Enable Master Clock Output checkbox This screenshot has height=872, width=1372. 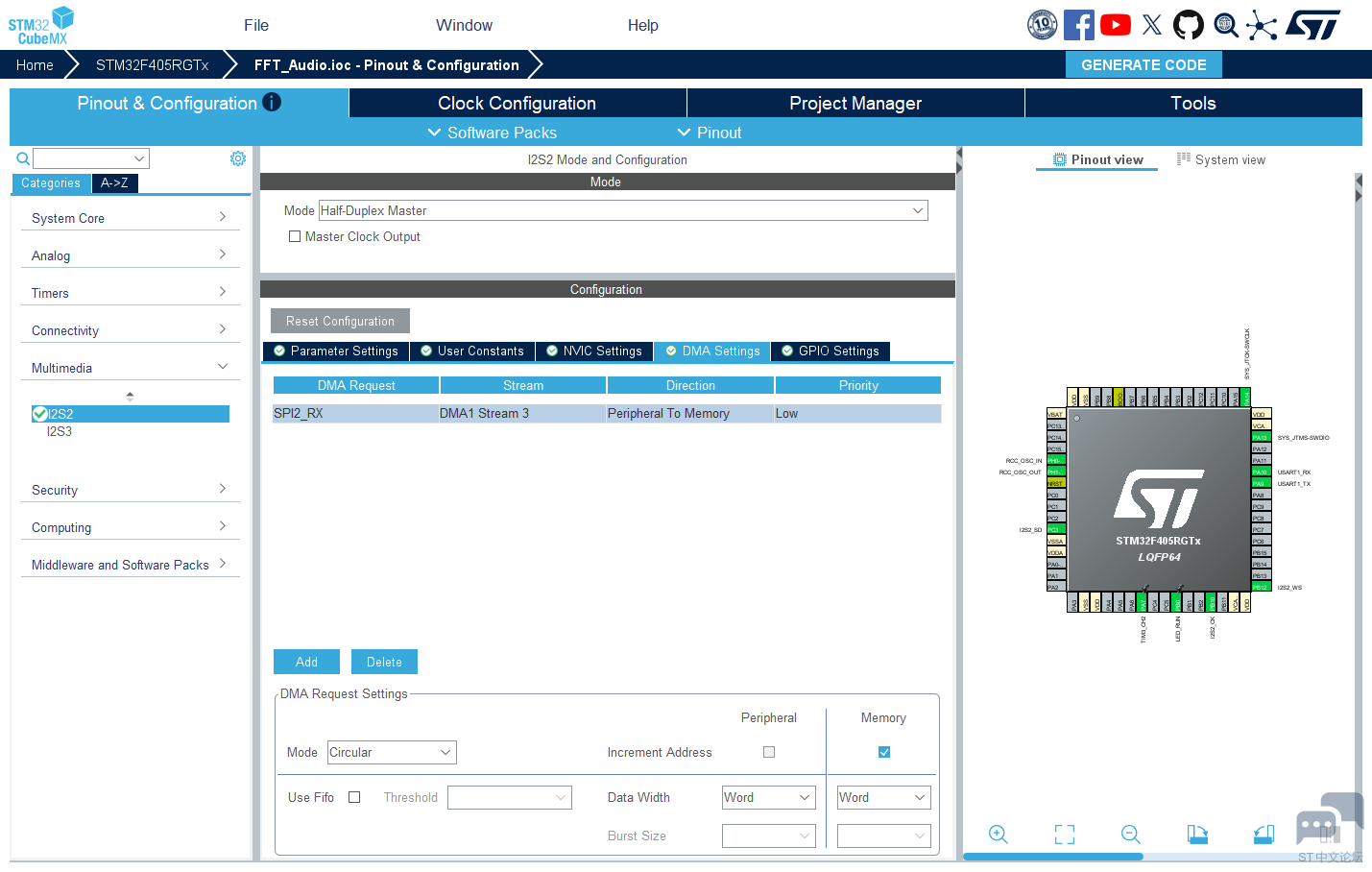(x=295, y=236)
